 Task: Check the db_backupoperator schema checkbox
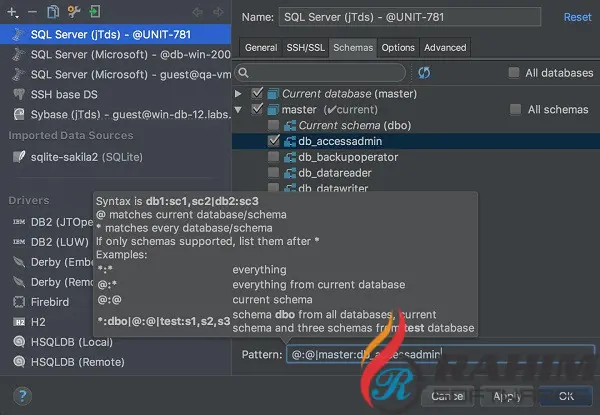pos(273,157)
